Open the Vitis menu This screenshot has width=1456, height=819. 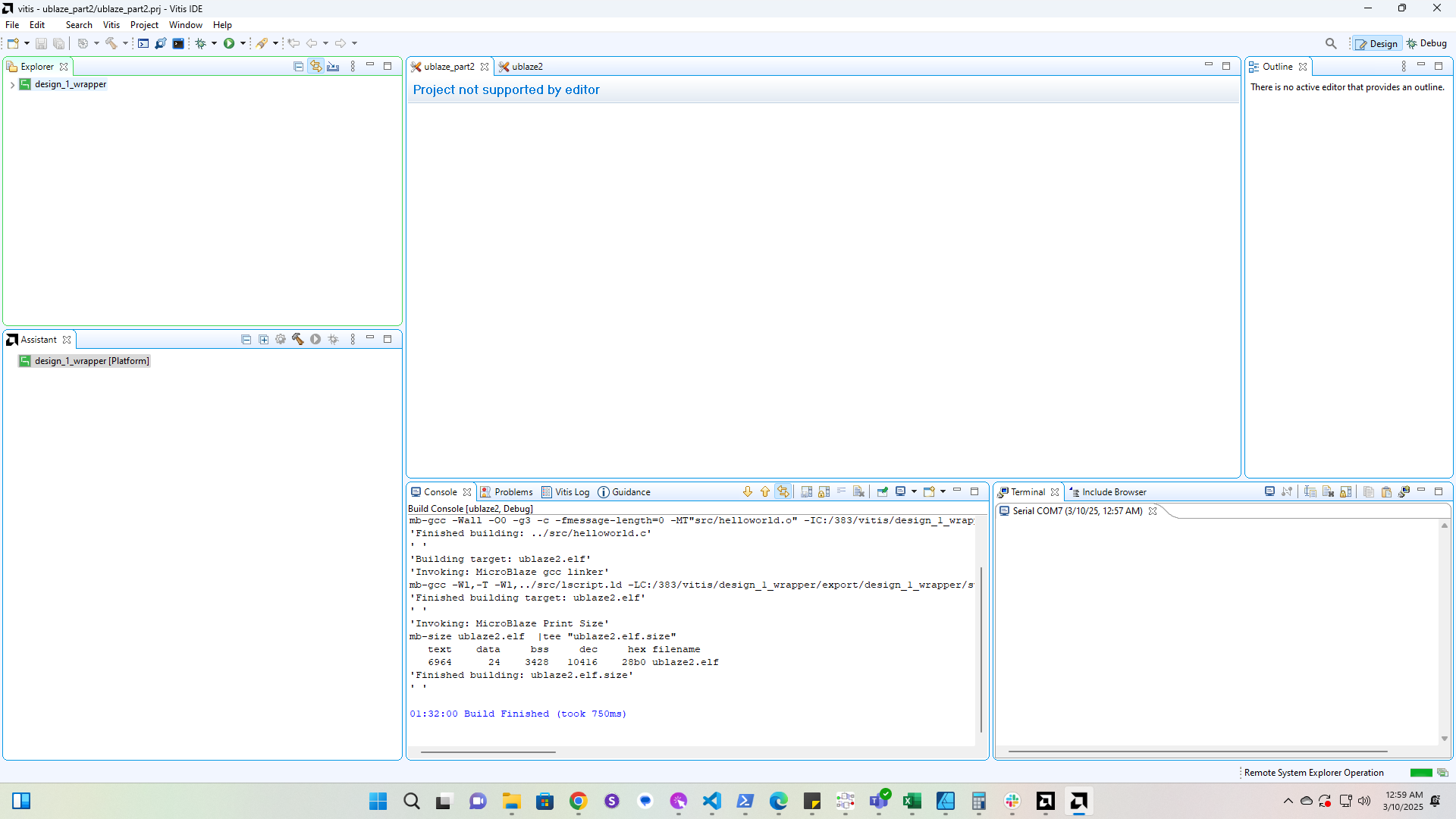click(111, 25)
